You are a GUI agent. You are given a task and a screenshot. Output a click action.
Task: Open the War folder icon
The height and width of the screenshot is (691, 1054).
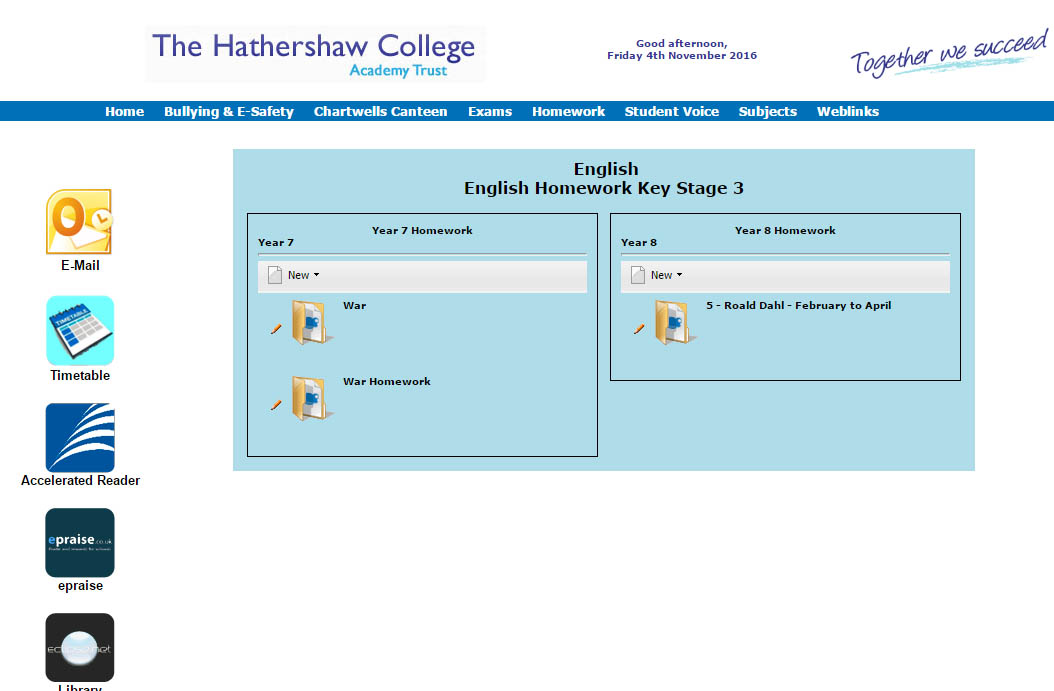pos(312,323)
